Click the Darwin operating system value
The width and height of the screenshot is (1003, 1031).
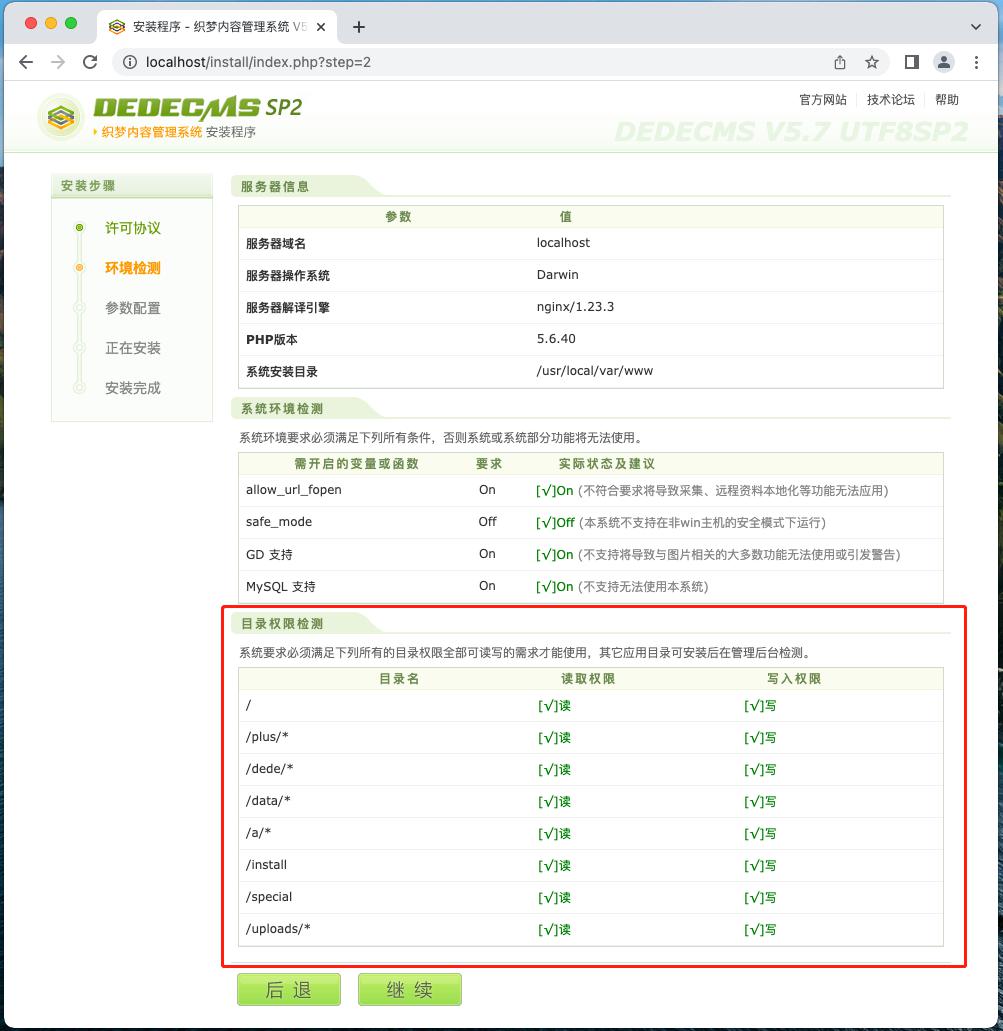[557, 275]
